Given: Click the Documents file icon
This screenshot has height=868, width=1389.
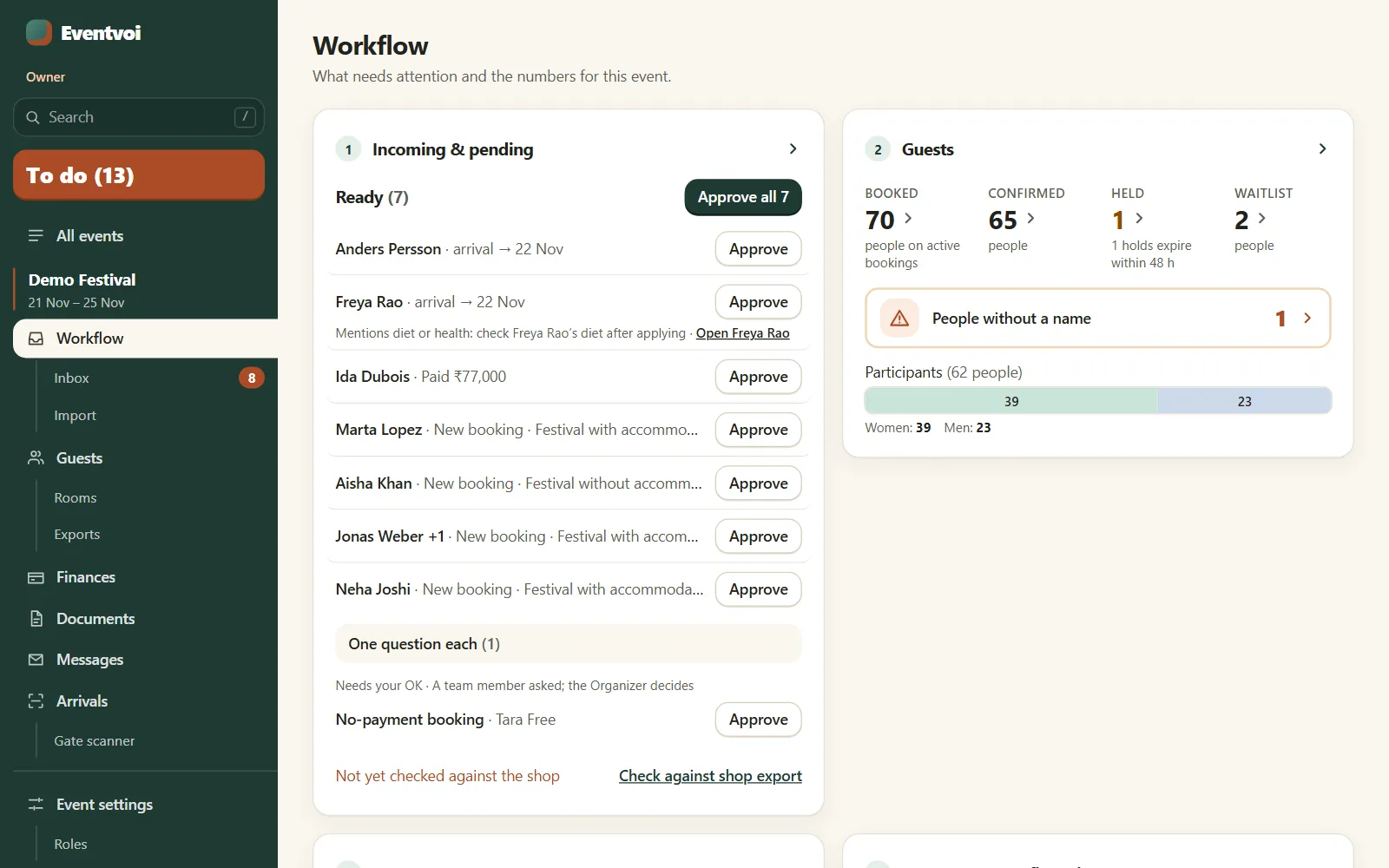Looking at the screenshot, I should pyautogui.click(x=36, y=619).
